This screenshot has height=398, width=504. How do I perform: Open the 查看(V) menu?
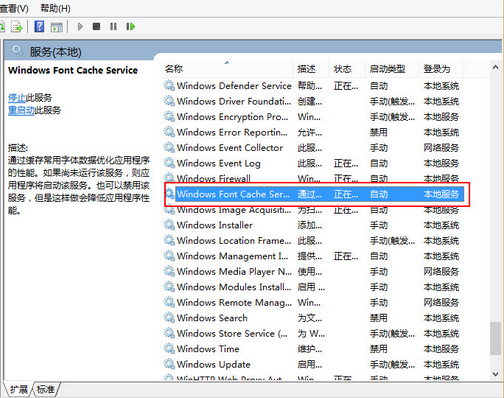[x=14, y=8]
